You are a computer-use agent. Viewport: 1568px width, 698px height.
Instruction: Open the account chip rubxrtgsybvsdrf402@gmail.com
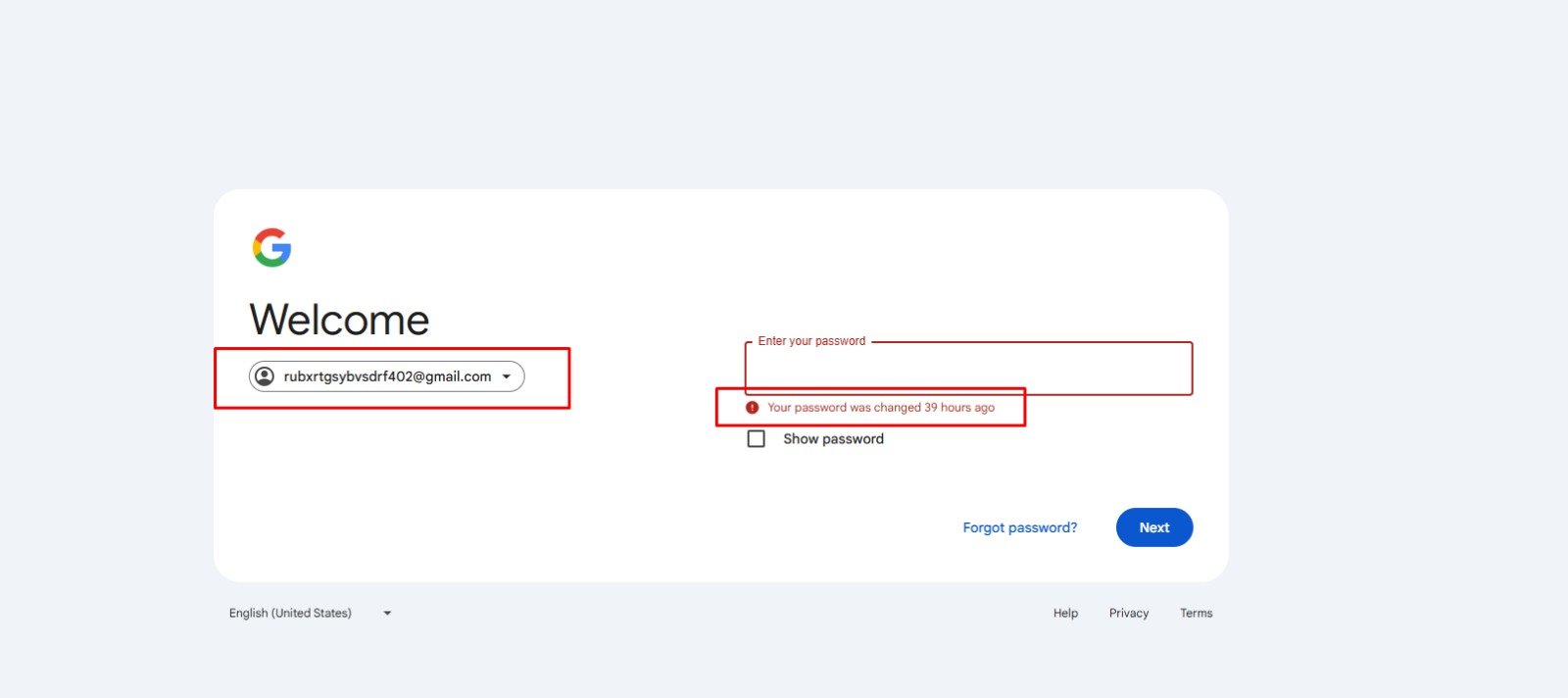click(386, 376)
